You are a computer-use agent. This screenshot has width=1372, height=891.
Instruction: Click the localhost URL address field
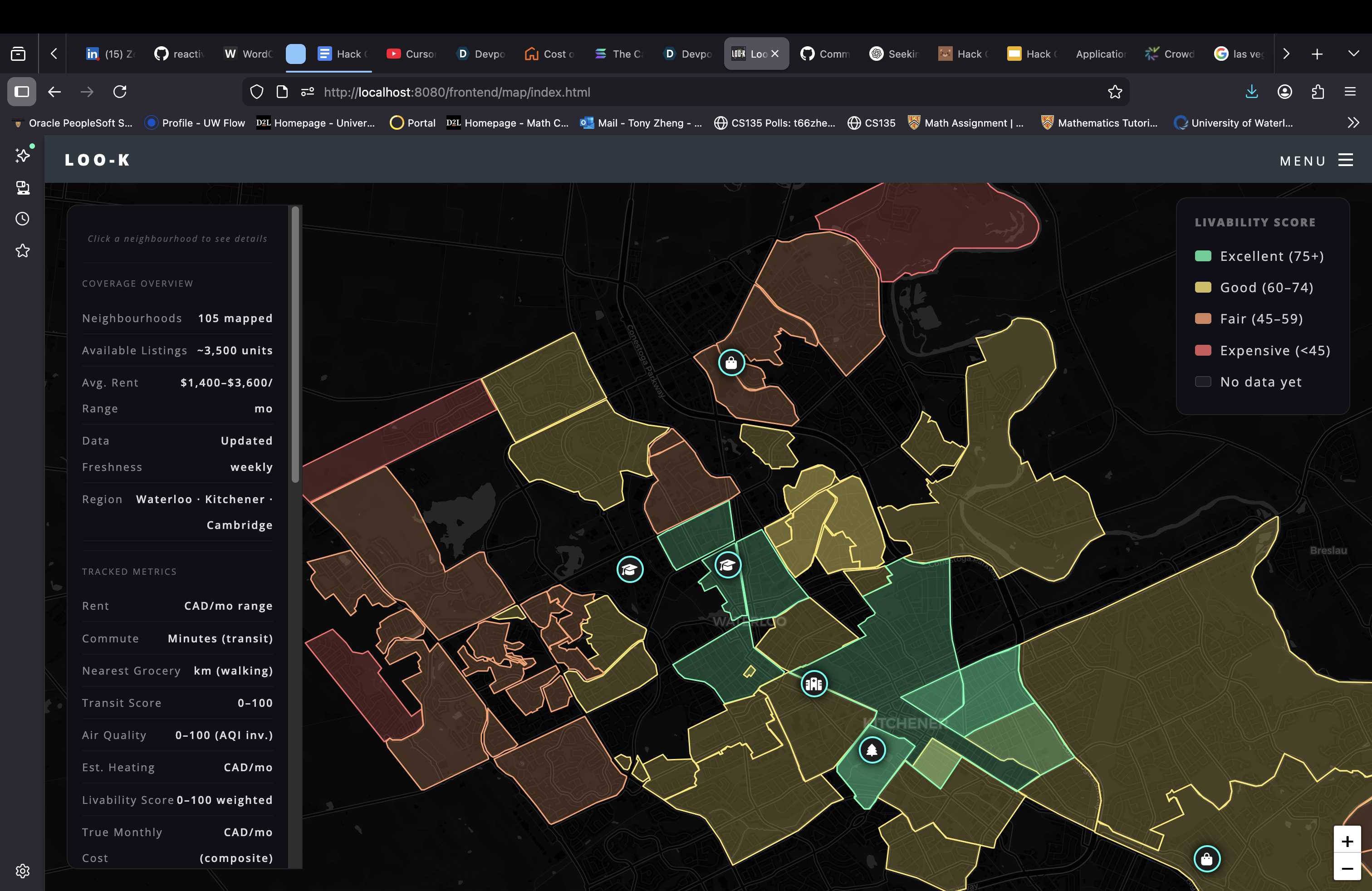[456, 92]
